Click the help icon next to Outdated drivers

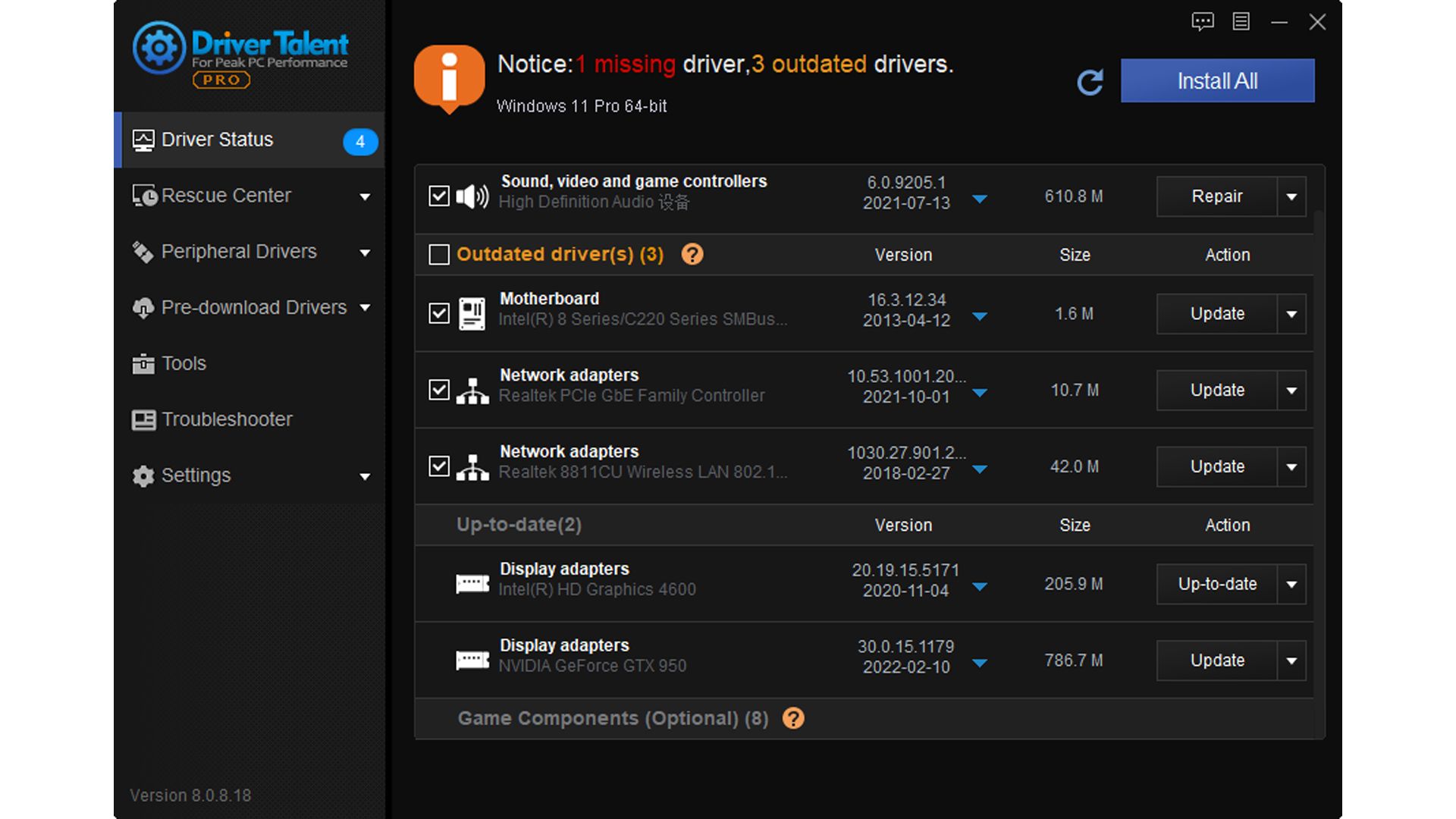pos(692,255)
